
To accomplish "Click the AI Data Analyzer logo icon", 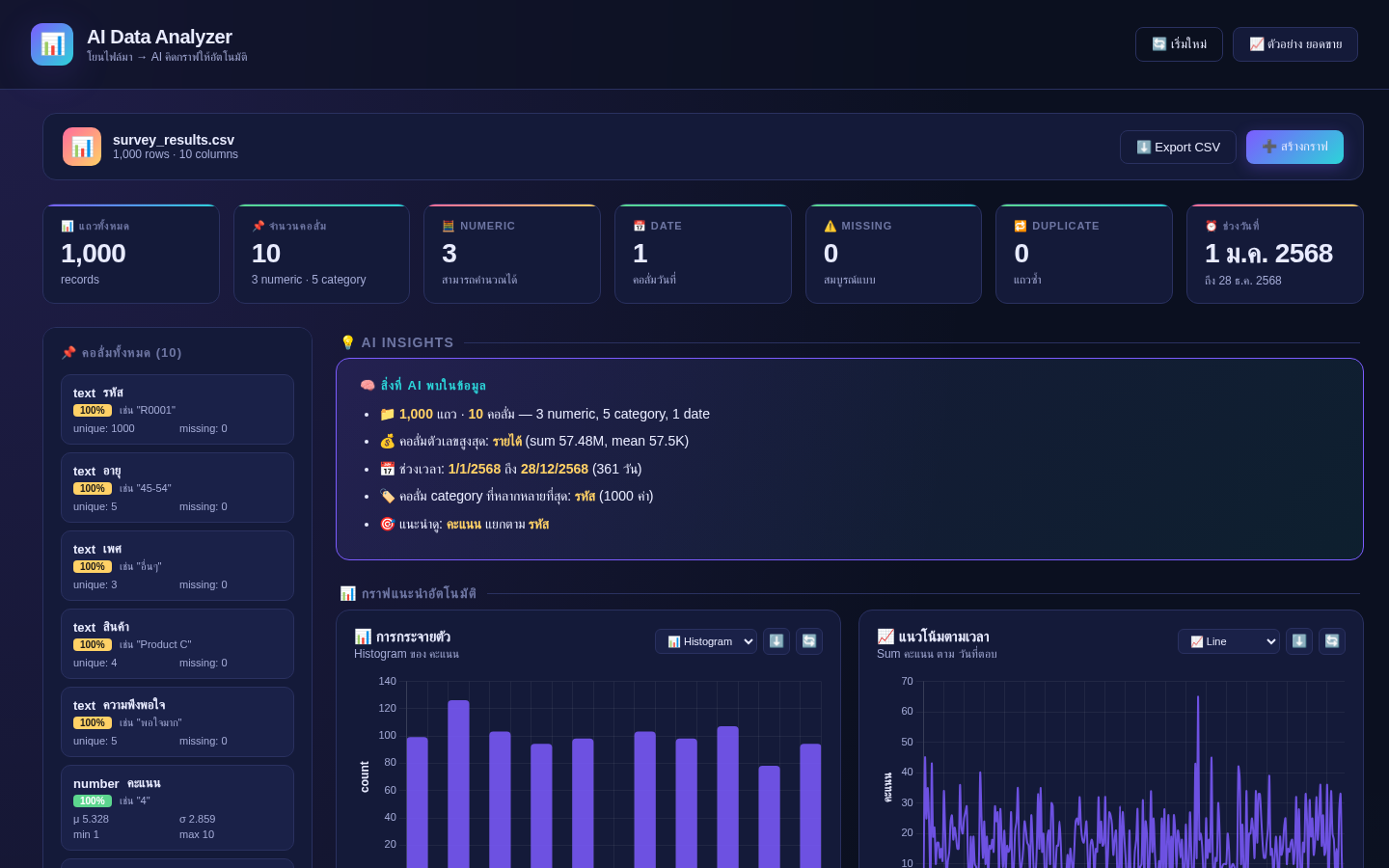I will pos(52,44).
